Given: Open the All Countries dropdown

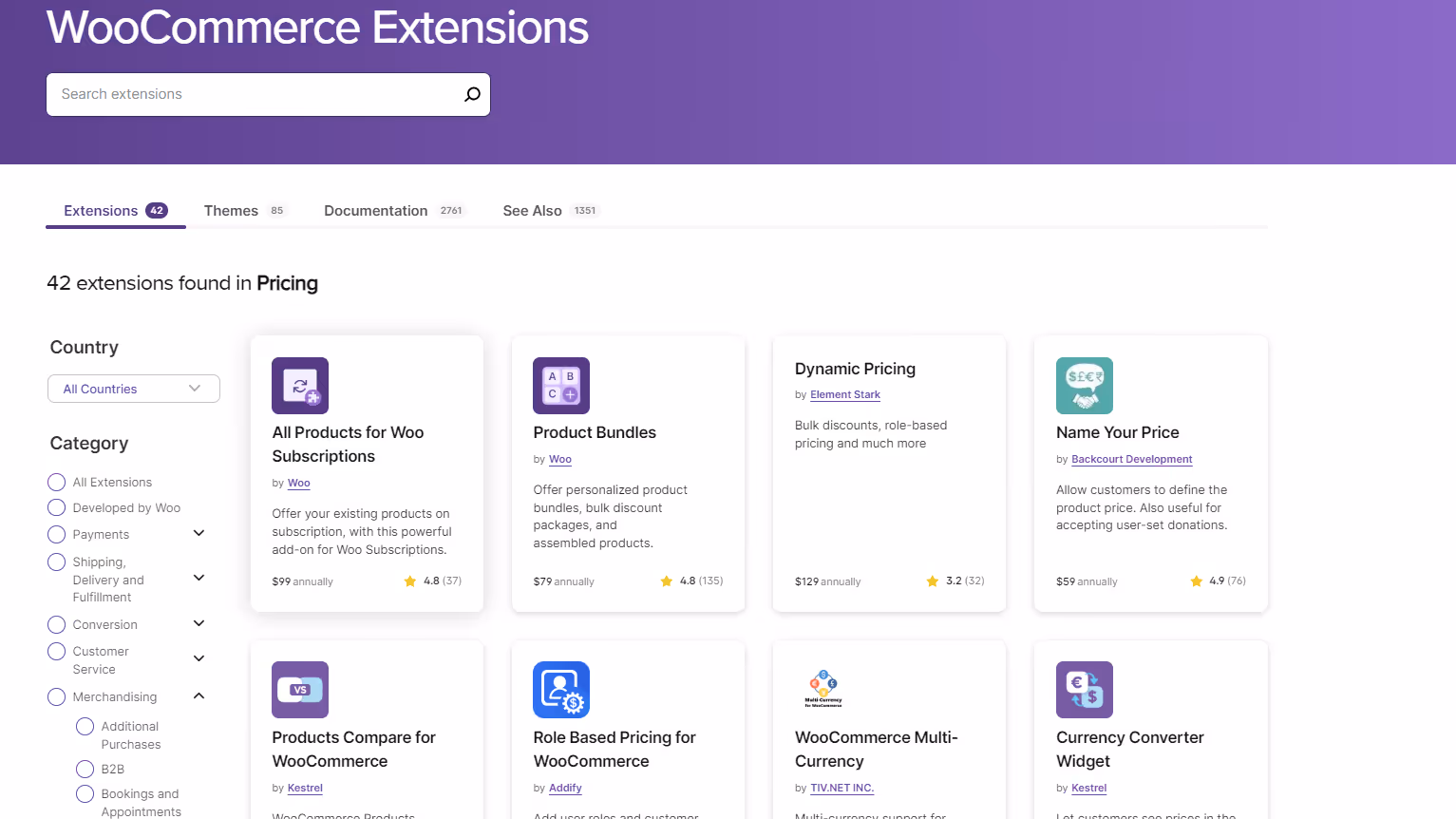Looking at the screenshot, I should [133, 389].
